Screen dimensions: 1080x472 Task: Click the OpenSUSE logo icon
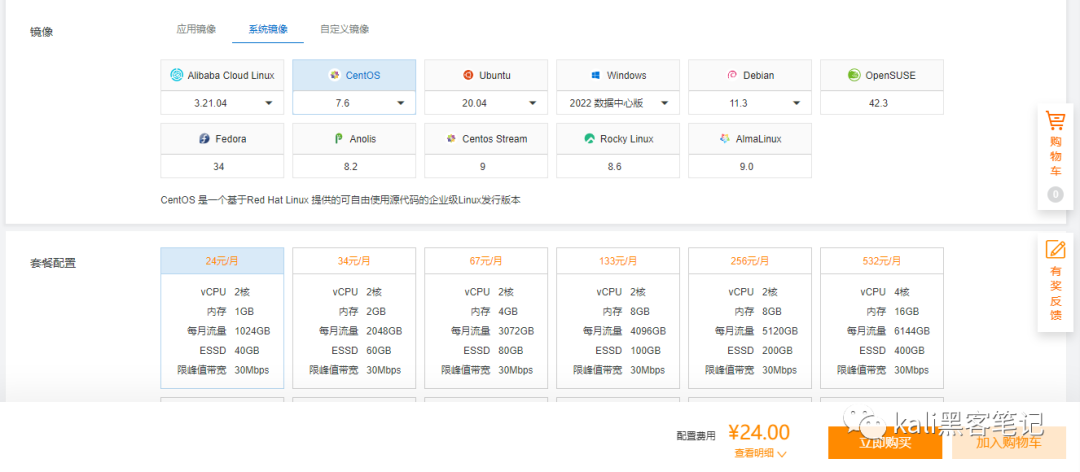coord(854,75)
